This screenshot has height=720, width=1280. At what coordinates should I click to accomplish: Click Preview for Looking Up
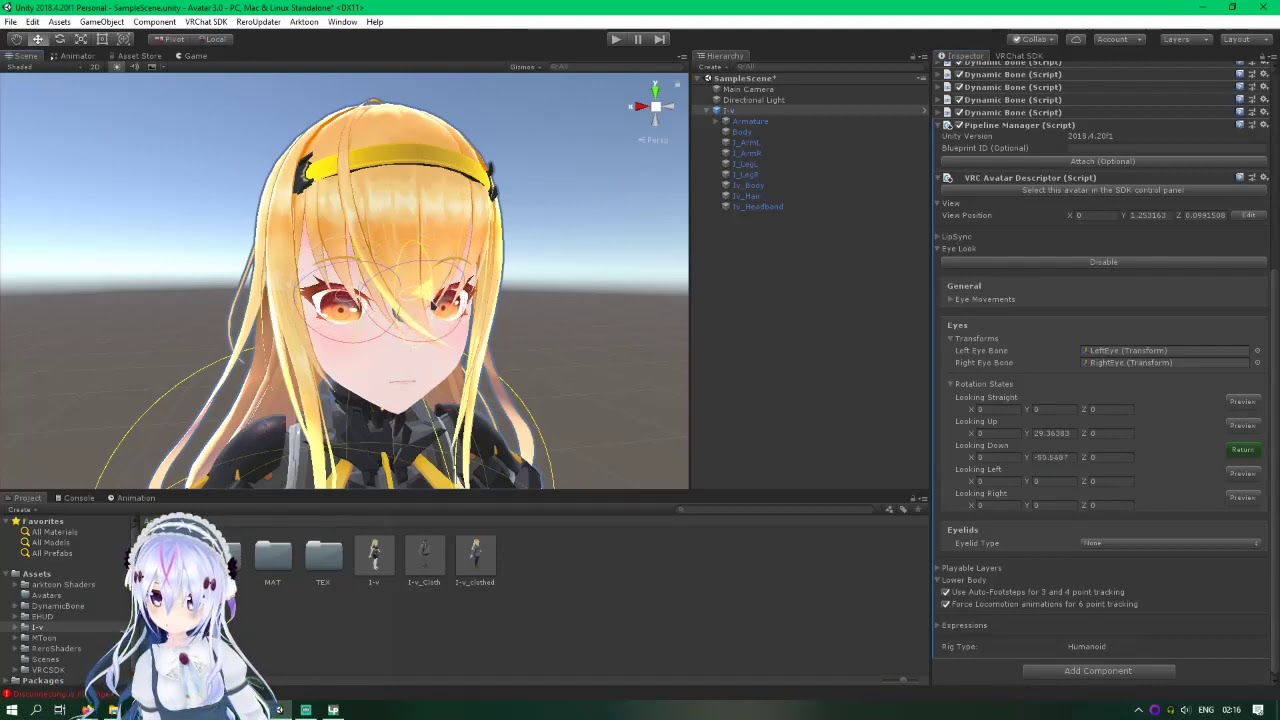pyautogui.click(x=1242, y=426)
